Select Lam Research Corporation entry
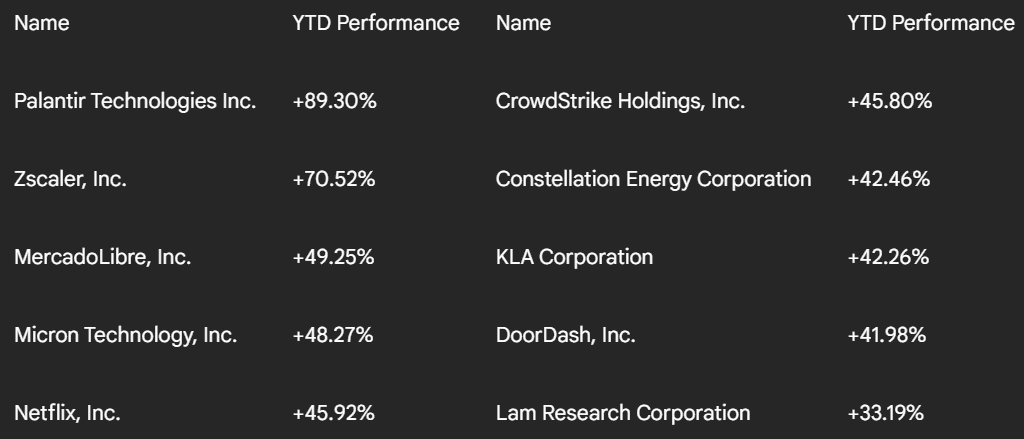 tap(623, 413)
